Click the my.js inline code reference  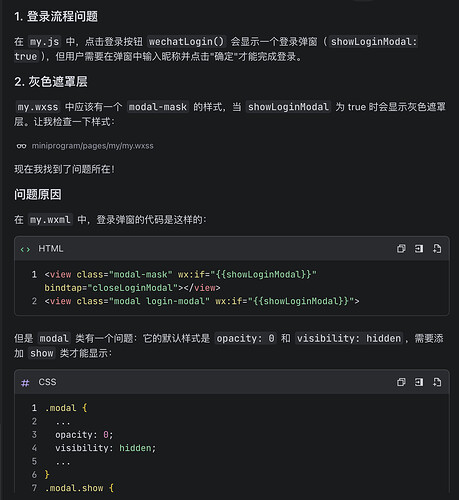[45, 42]
